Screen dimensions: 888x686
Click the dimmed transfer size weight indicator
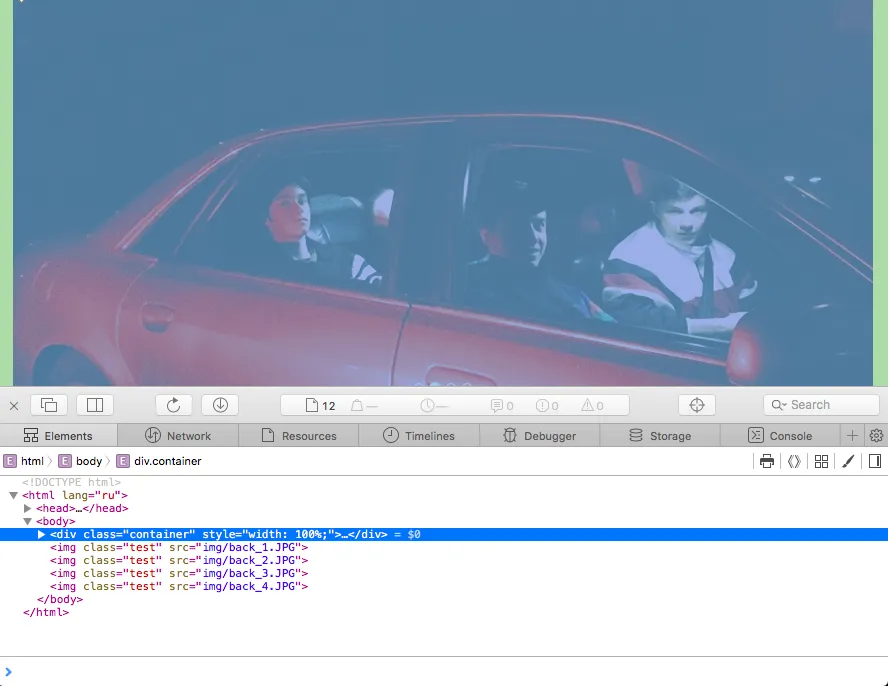tap(364, 406)
